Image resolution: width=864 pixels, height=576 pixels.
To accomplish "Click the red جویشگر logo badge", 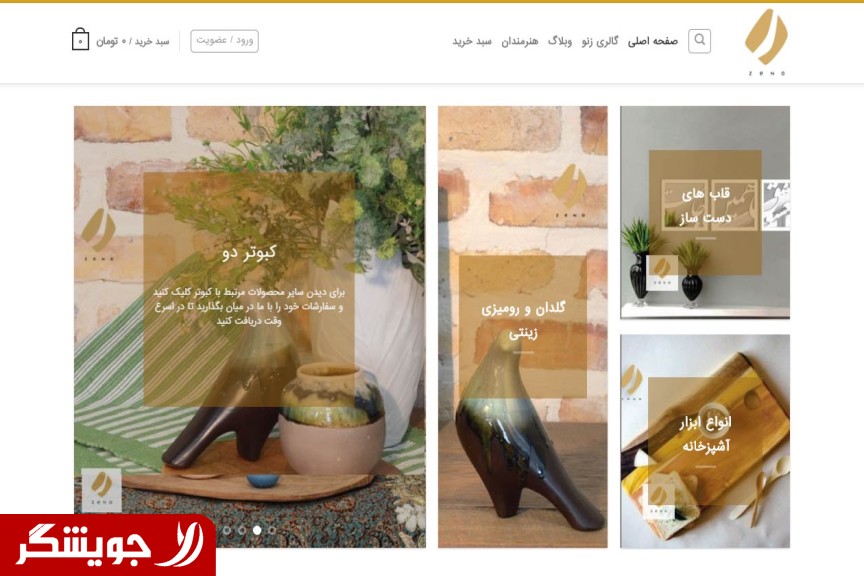I will coord(107,545).
